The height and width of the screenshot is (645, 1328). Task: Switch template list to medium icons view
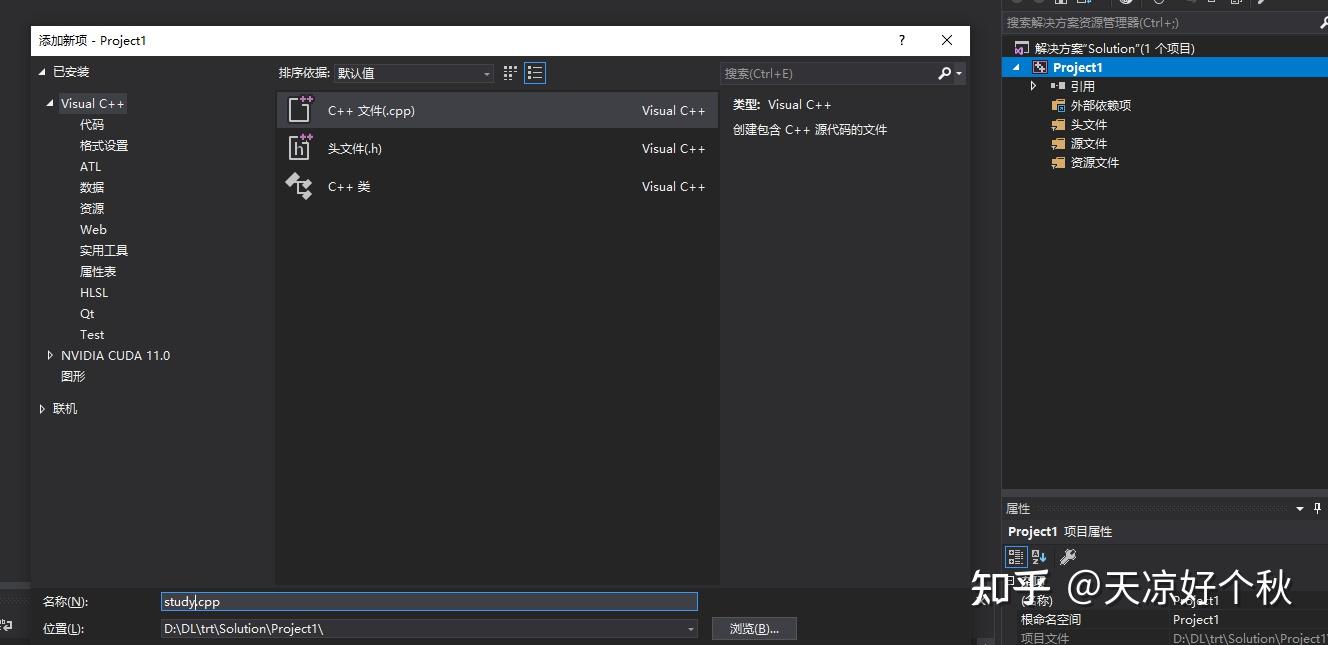coord(509,72)
